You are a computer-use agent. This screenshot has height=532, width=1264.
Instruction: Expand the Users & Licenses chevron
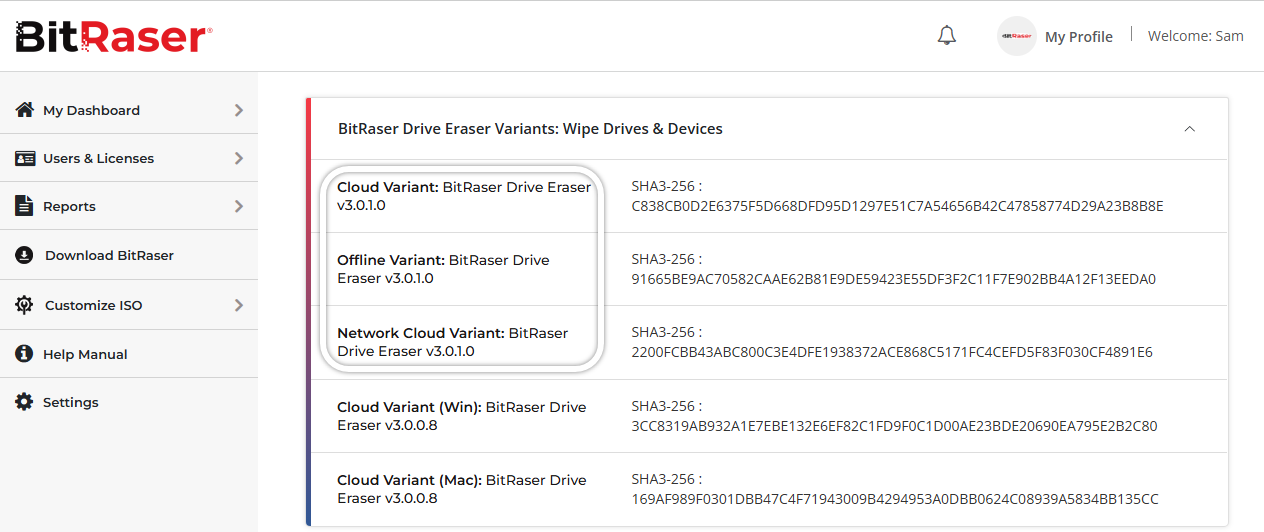pyautogui.click(x=238, y=158)
